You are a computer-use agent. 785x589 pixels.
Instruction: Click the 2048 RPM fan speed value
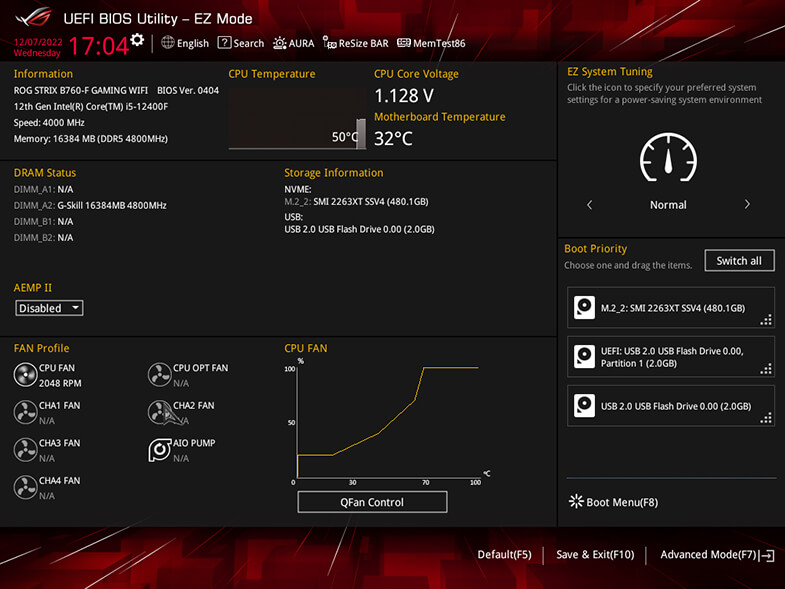[x=60, y=383]
